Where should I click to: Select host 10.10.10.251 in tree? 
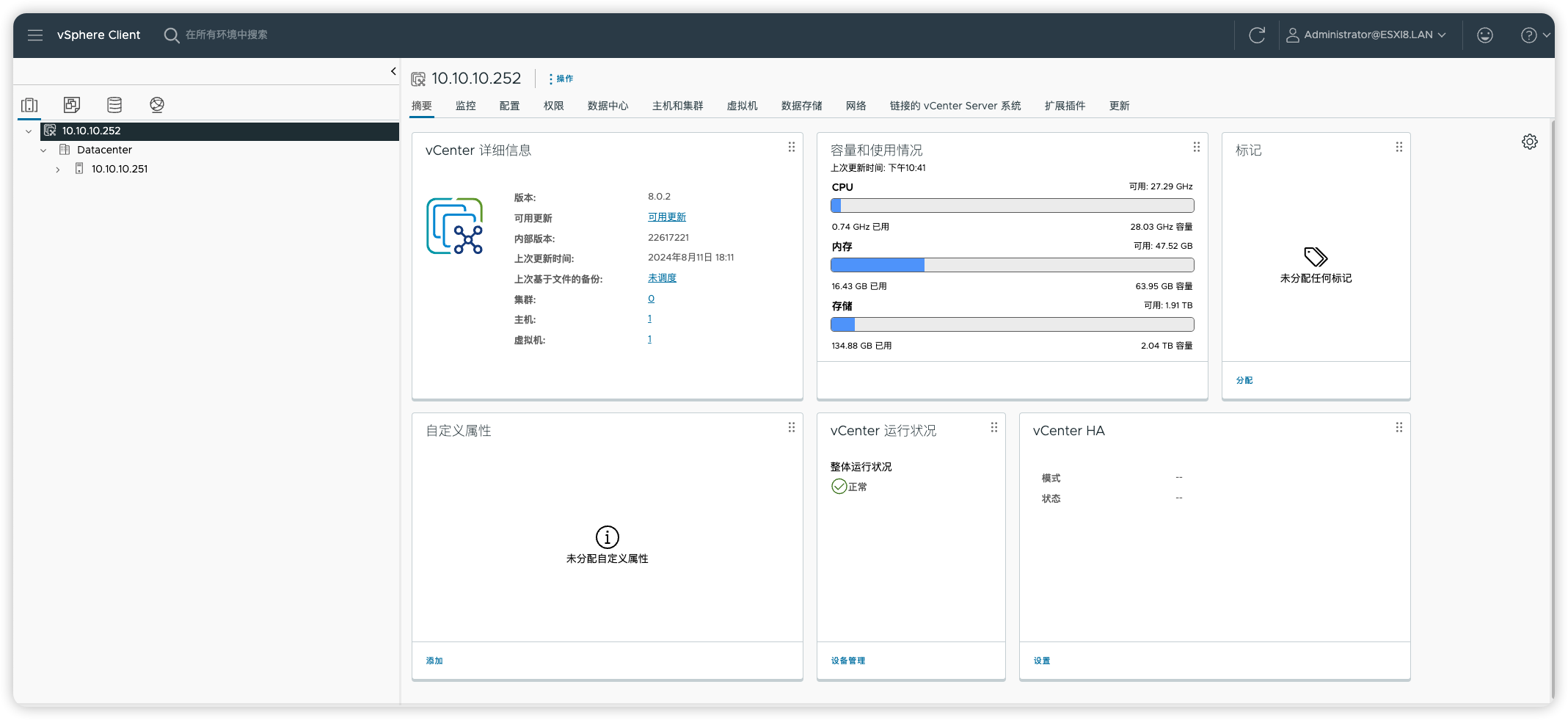pyautogui.click(x=119, y=169)
